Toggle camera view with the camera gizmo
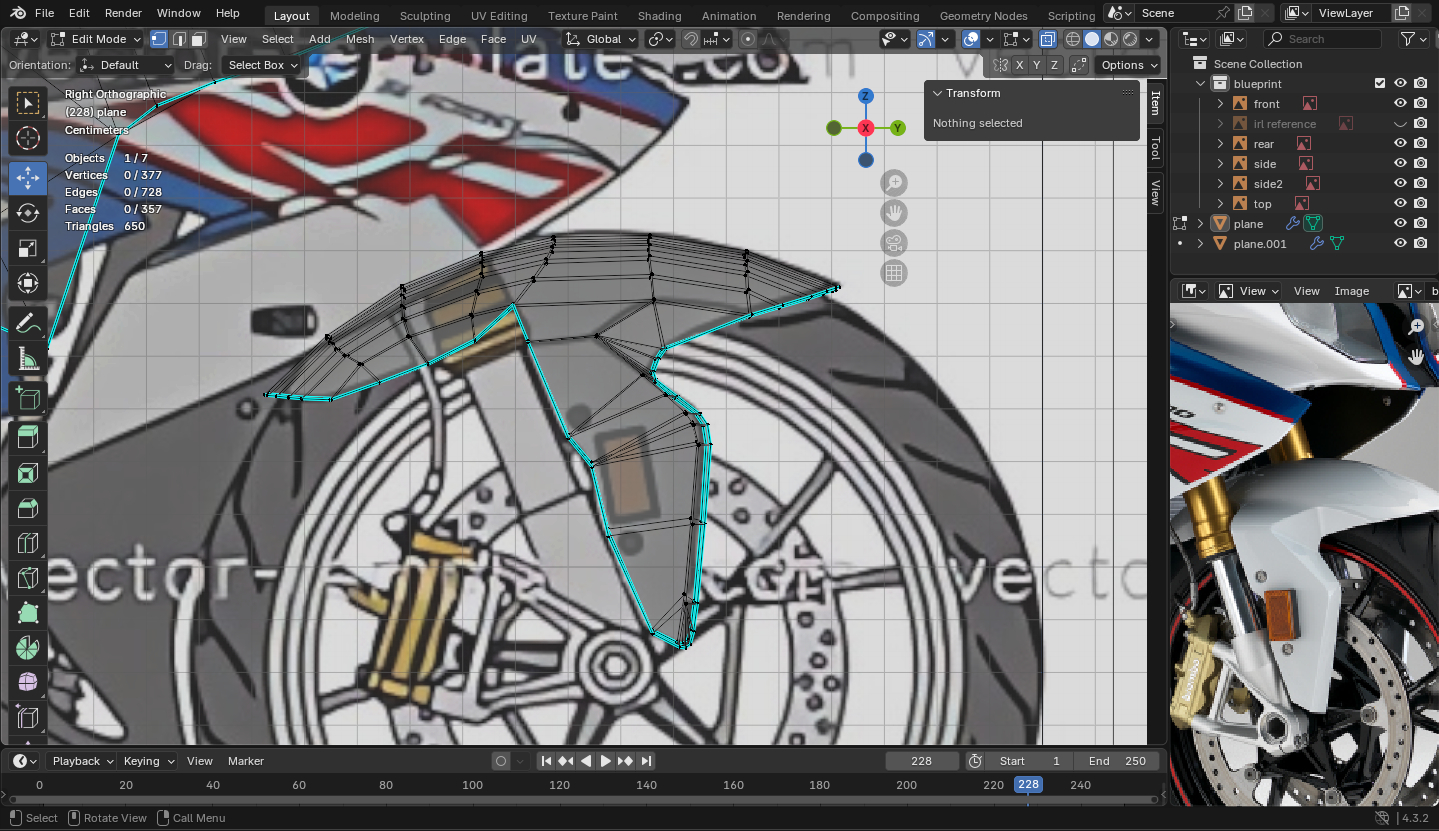Image resolution: width=1439 pixels, height=831 pixels. 894,242
